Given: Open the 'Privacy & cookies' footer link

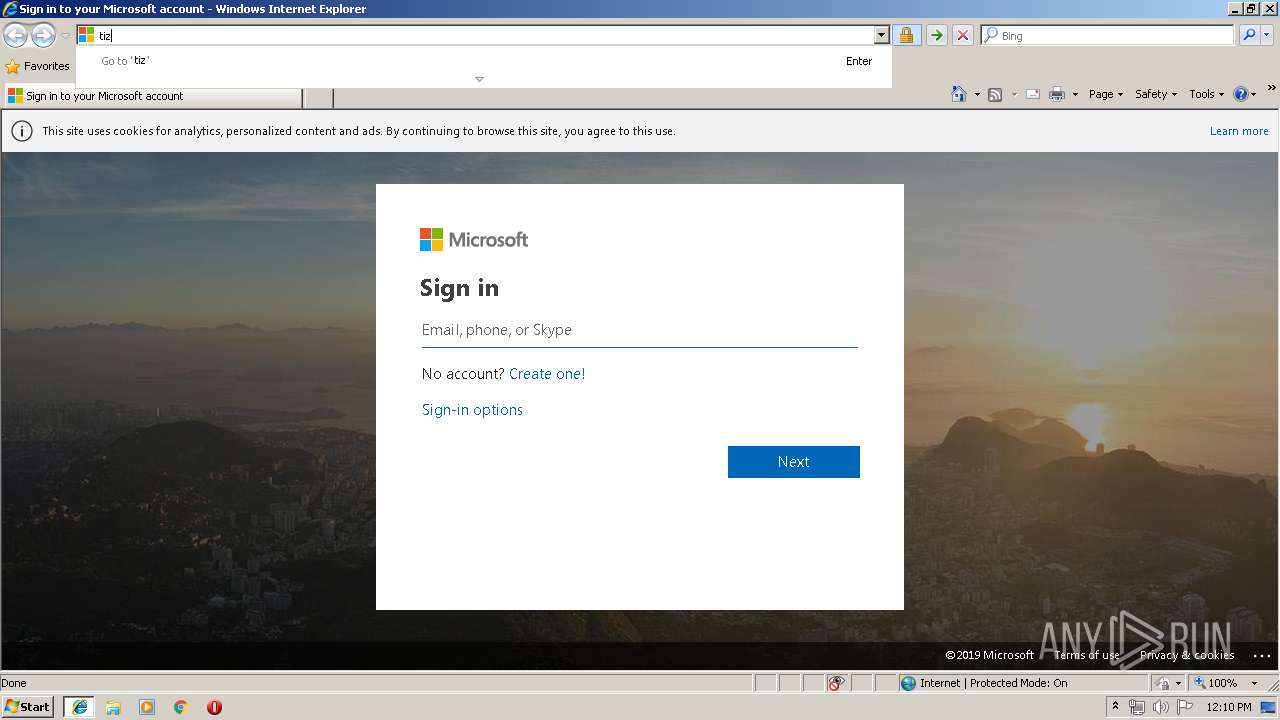Looking at the screenshot, I should pyautogui.click(x=1187, y=655).
